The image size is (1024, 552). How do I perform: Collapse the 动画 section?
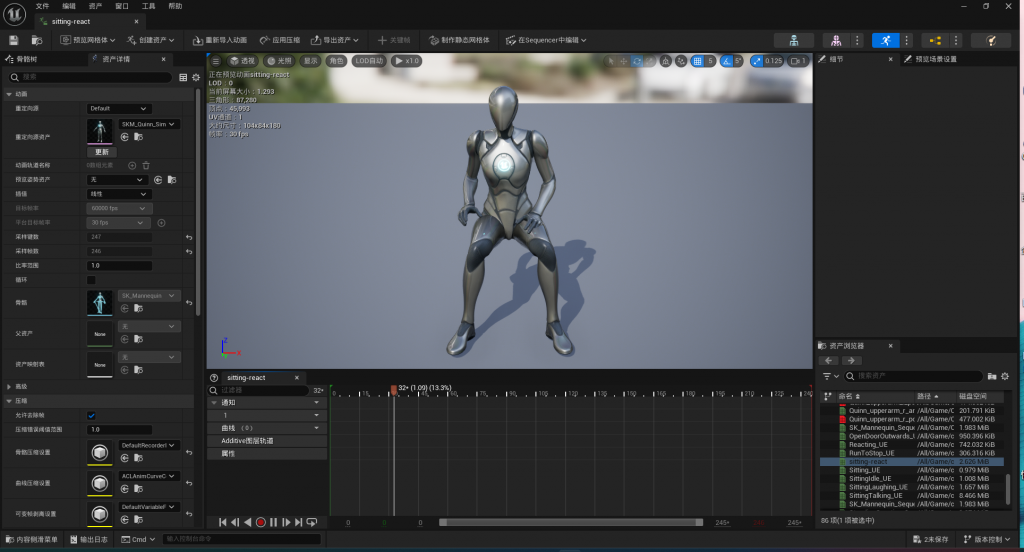(9, 94)
